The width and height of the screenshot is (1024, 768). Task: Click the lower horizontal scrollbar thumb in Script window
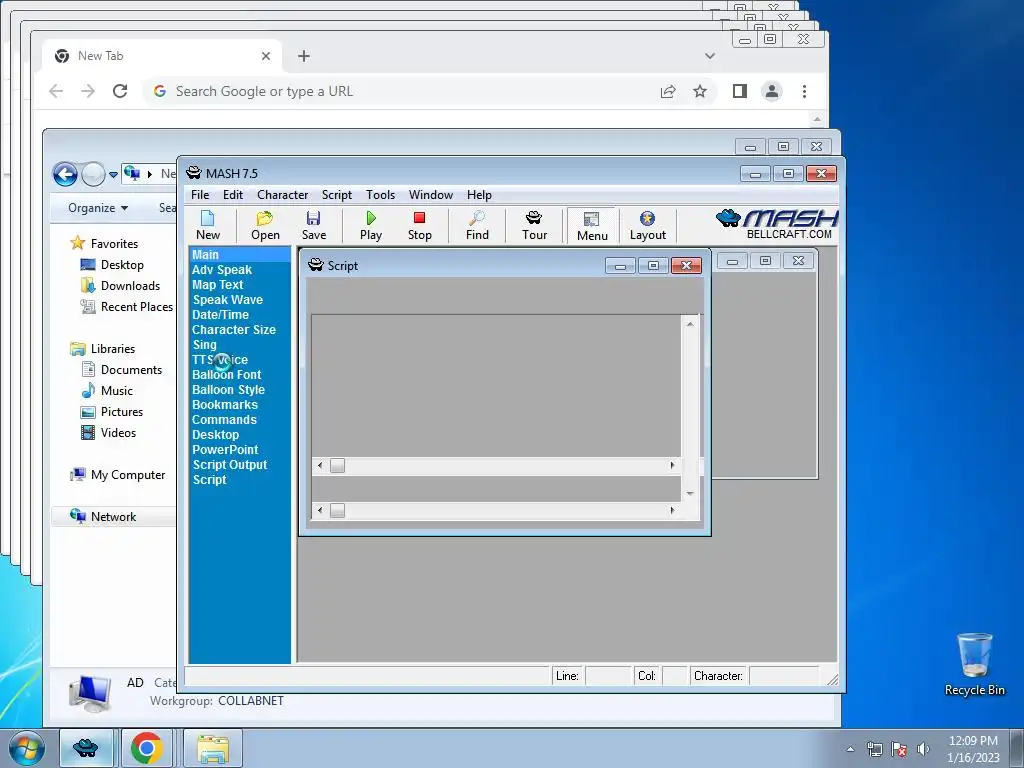[x=337, y=511]
